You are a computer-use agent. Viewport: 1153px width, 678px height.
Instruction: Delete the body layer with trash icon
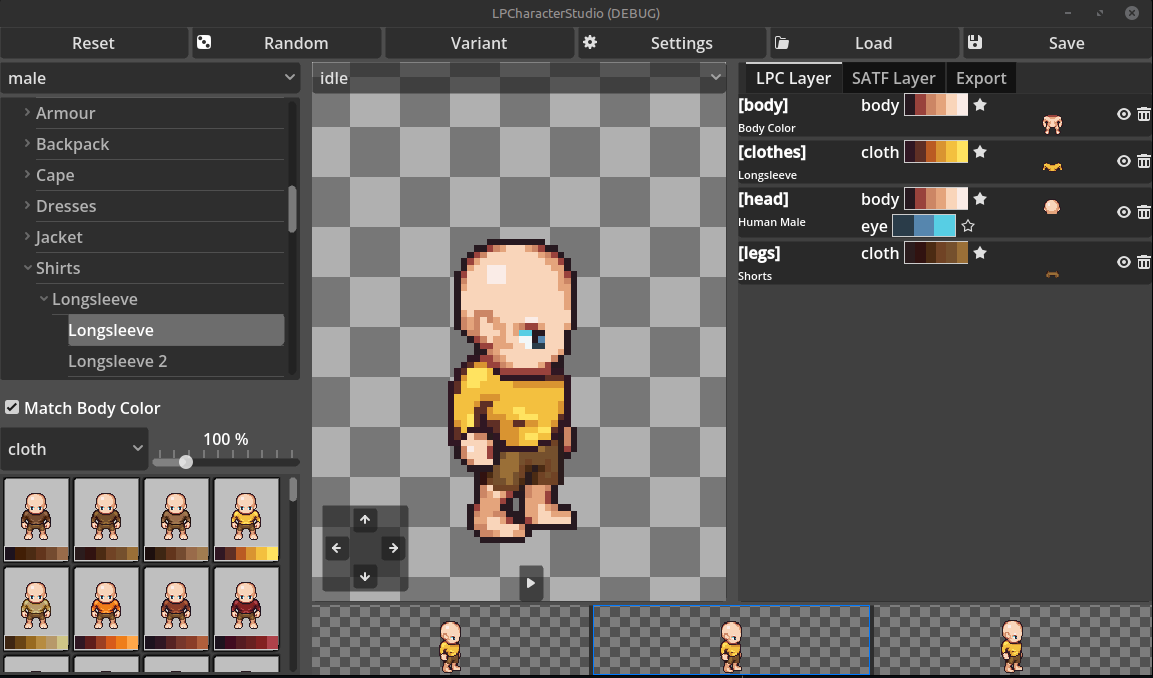point(1143,114)
